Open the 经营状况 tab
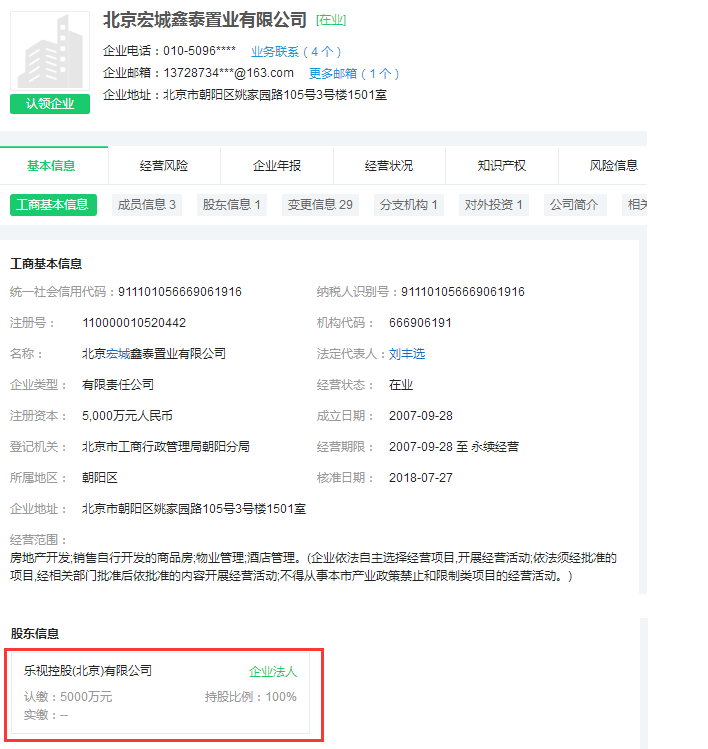The image size is (708, 749). 389,166
